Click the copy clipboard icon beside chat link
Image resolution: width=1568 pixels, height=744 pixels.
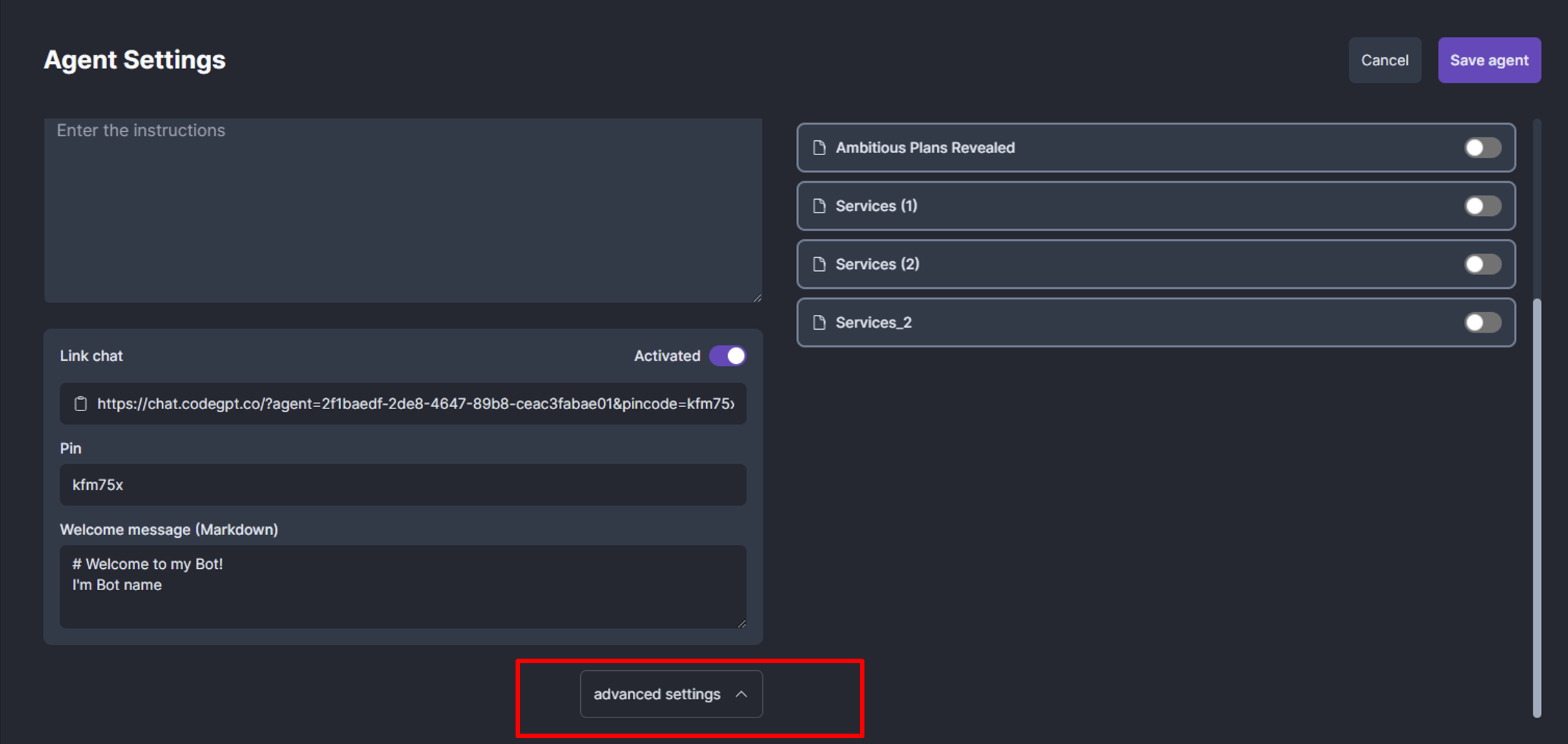point(81,404)
